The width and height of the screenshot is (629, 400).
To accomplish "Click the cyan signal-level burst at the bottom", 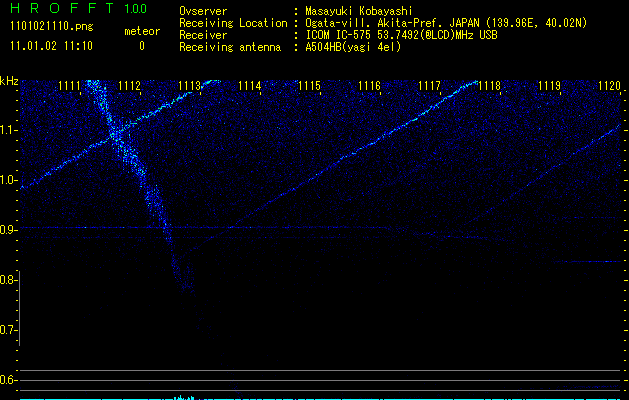I will (185, 397).
